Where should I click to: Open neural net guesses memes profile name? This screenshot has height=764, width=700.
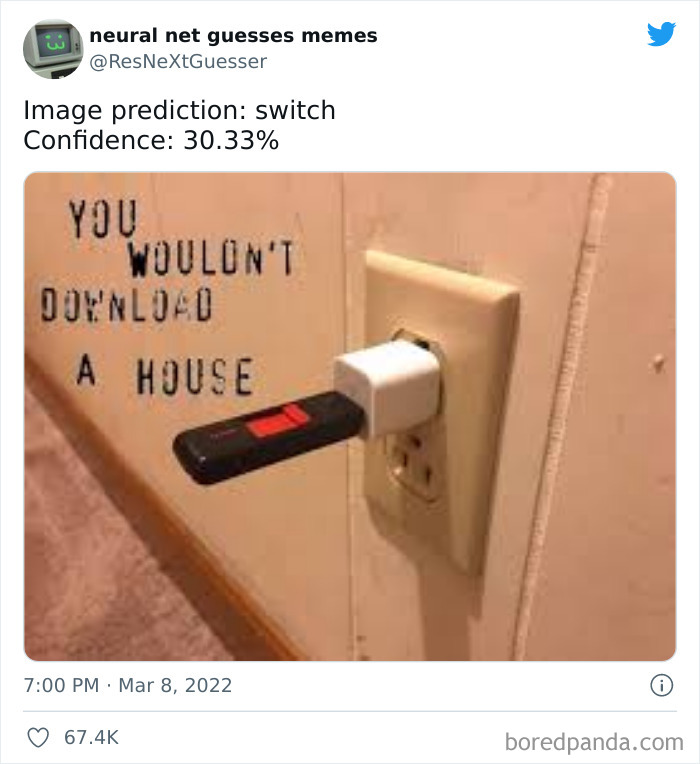[233, 36]
